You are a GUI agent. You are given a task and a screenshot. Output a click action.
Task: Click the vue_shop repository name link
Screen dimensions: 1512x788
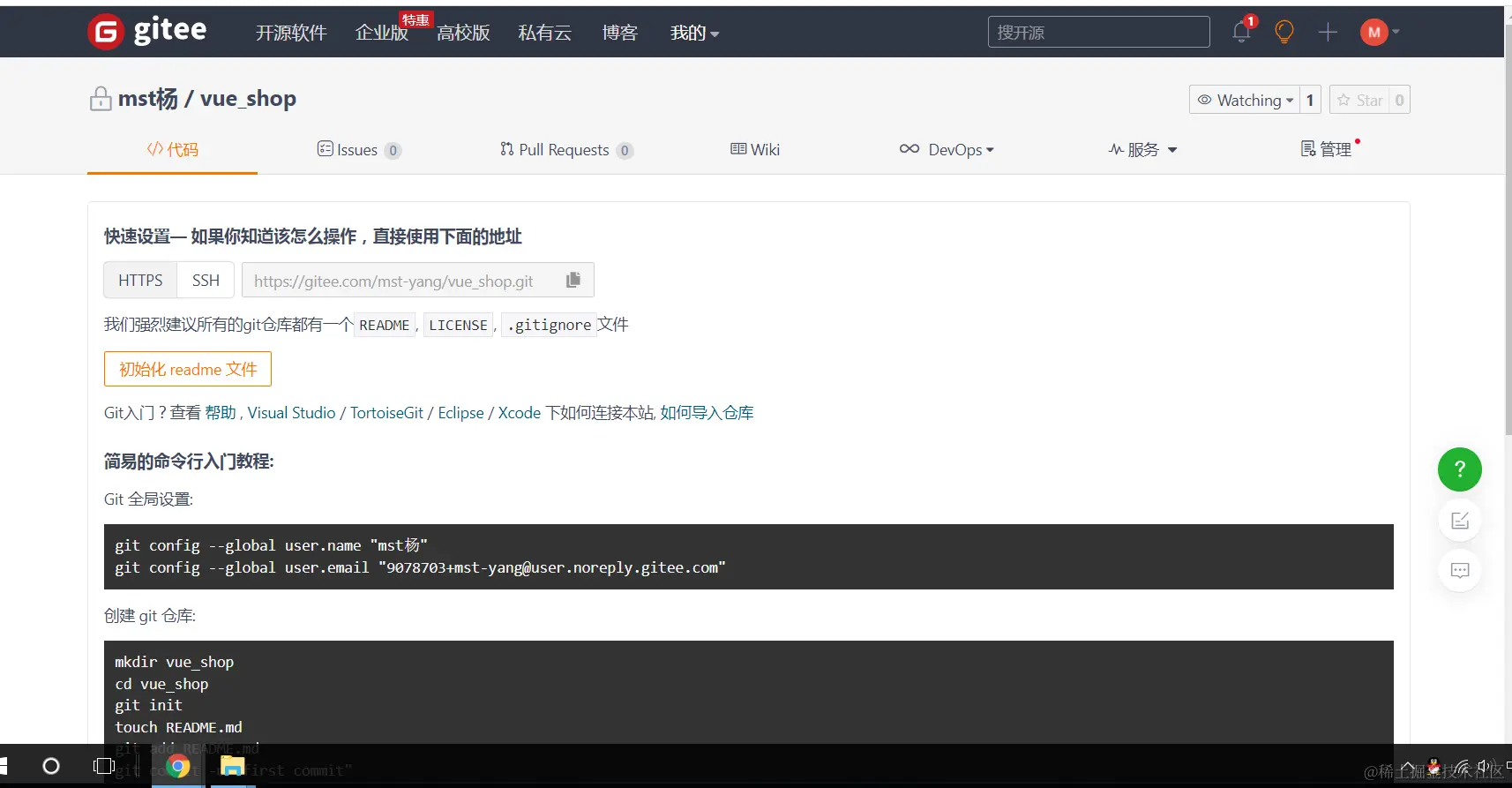[x=248, y=99]
